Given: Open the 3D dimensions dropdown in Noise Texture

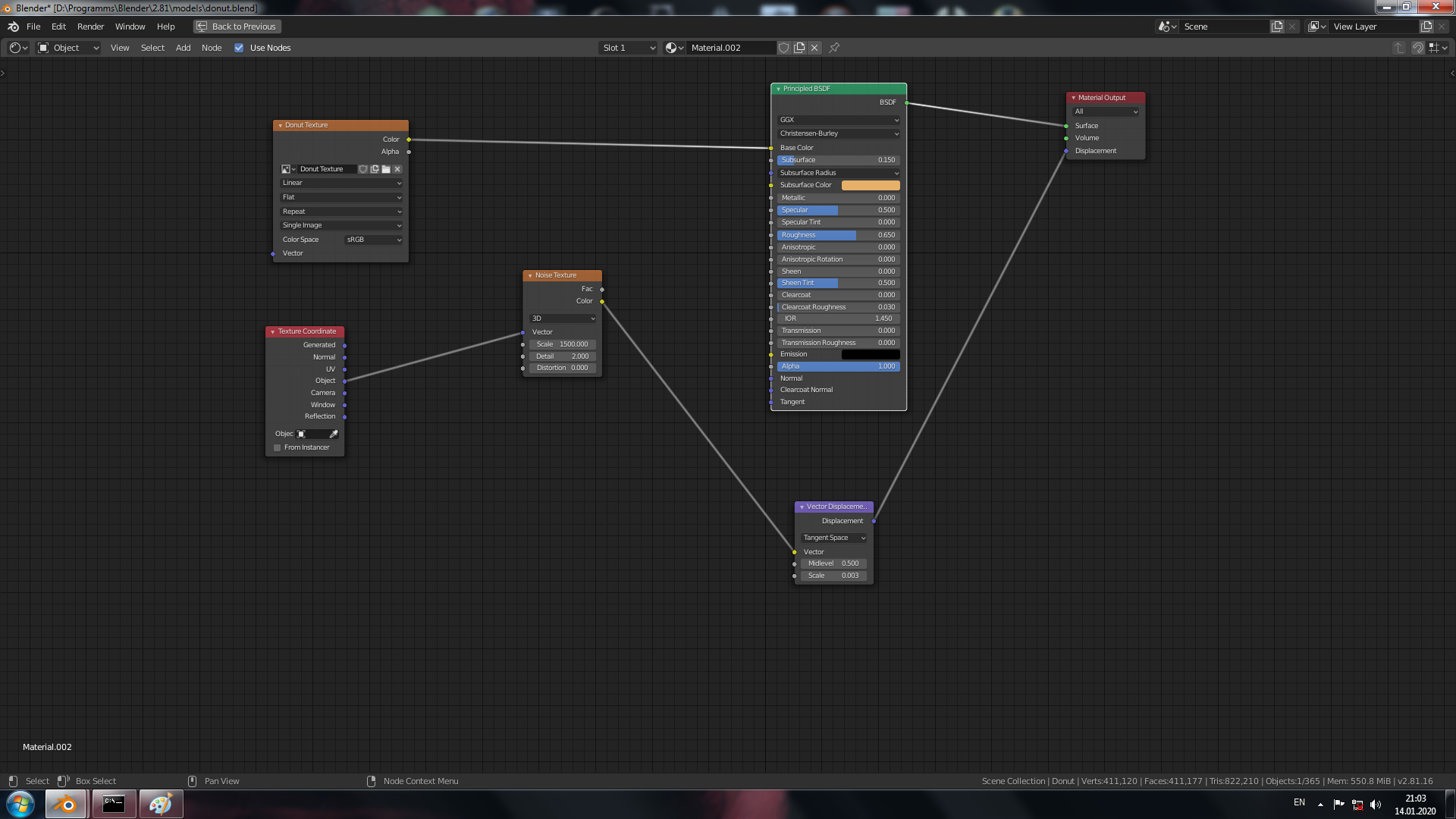Looking at the screenshot, I should 563,318.
